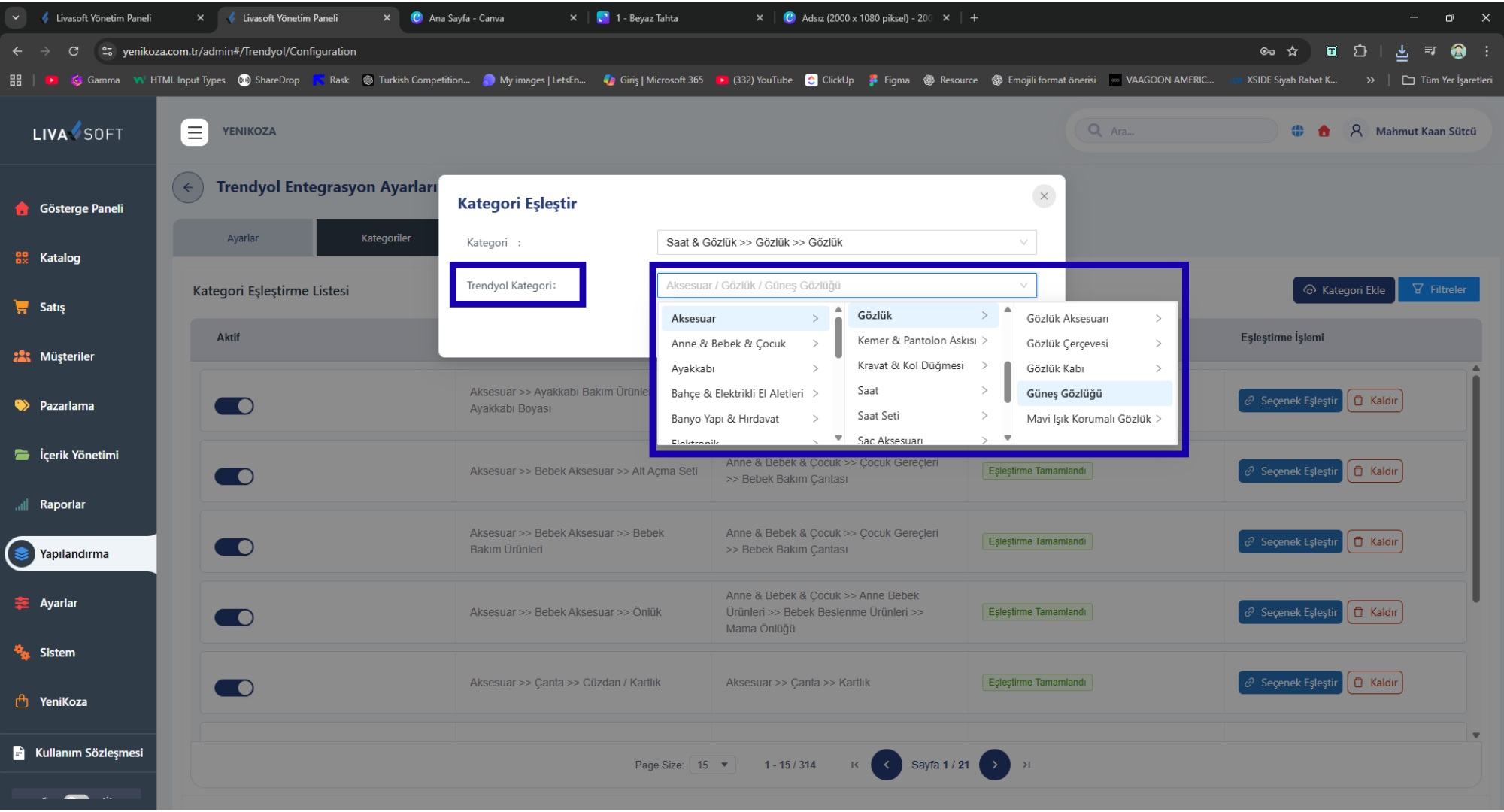Switch to the Ayarlar tab

pos(243,238)
